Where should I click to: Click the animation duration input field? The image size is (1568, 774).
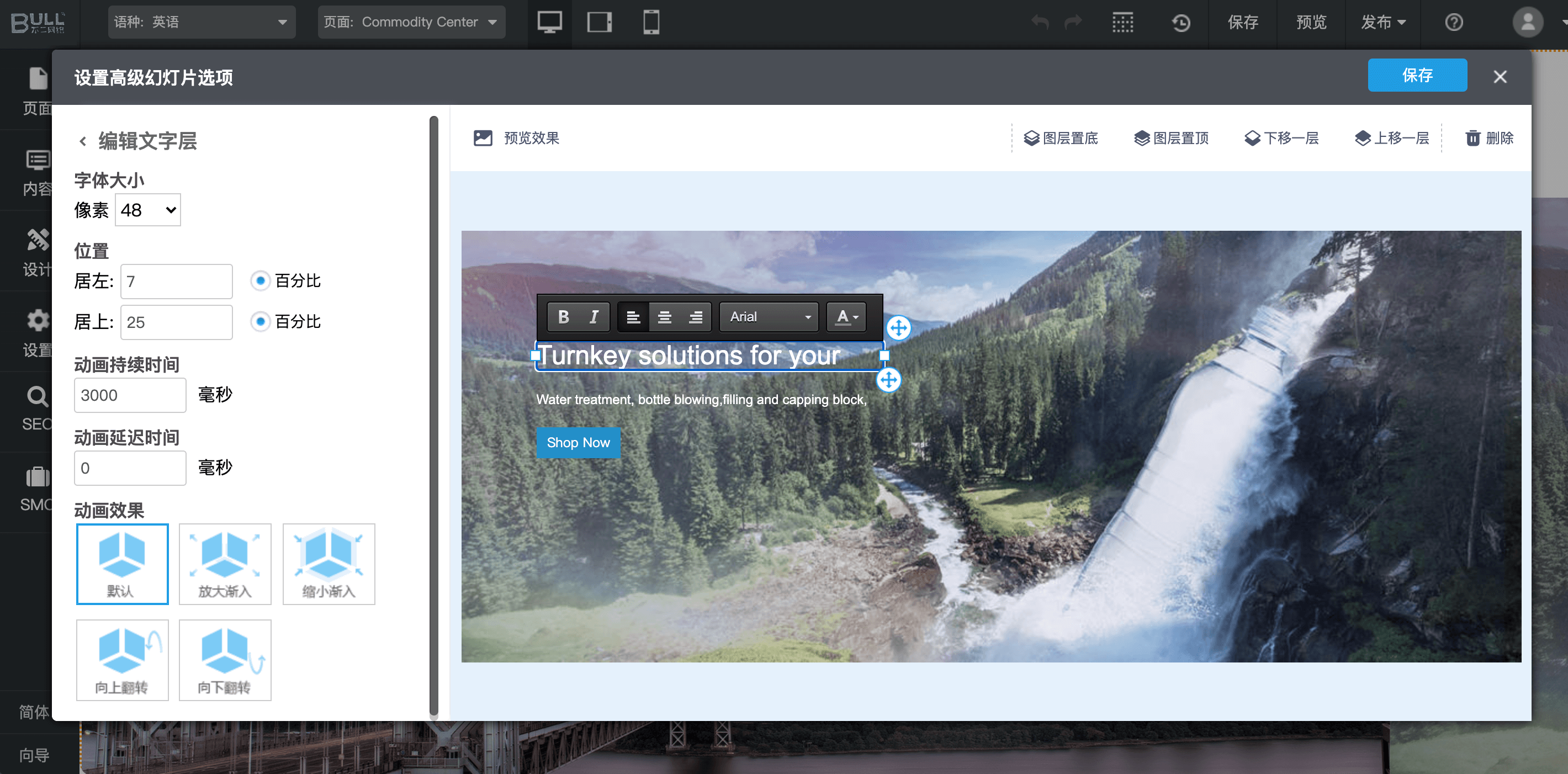(130, 395)
